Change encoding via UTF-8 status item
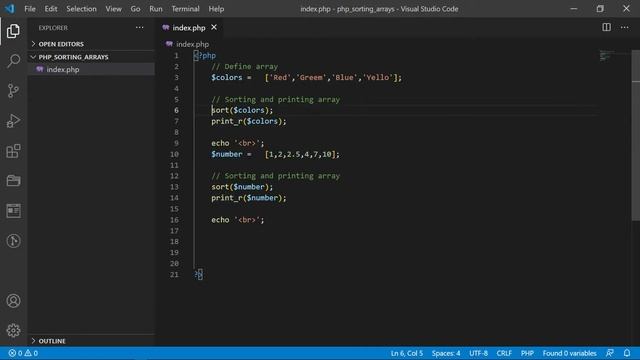The width and height of the screenshot is (640, 360). tap(478, 353)
